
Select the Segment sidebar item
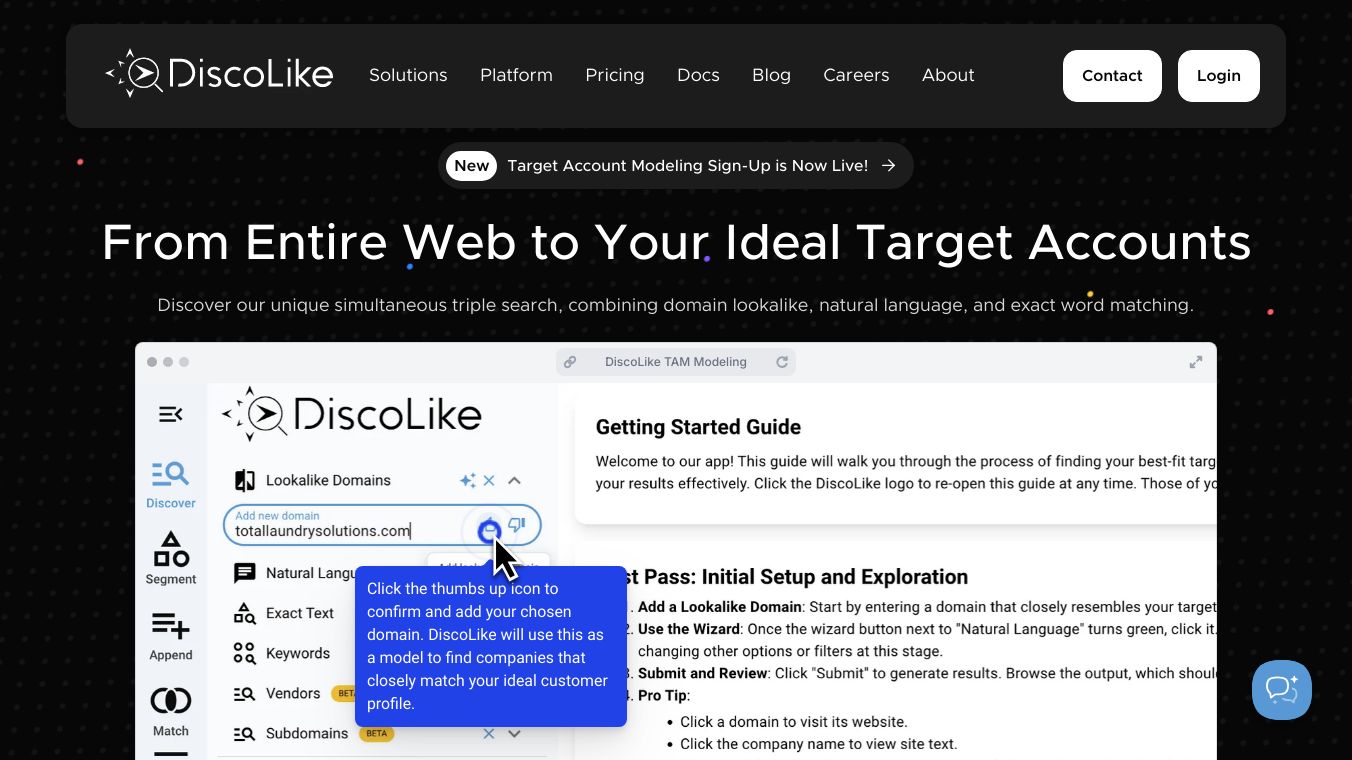point(171,559)
